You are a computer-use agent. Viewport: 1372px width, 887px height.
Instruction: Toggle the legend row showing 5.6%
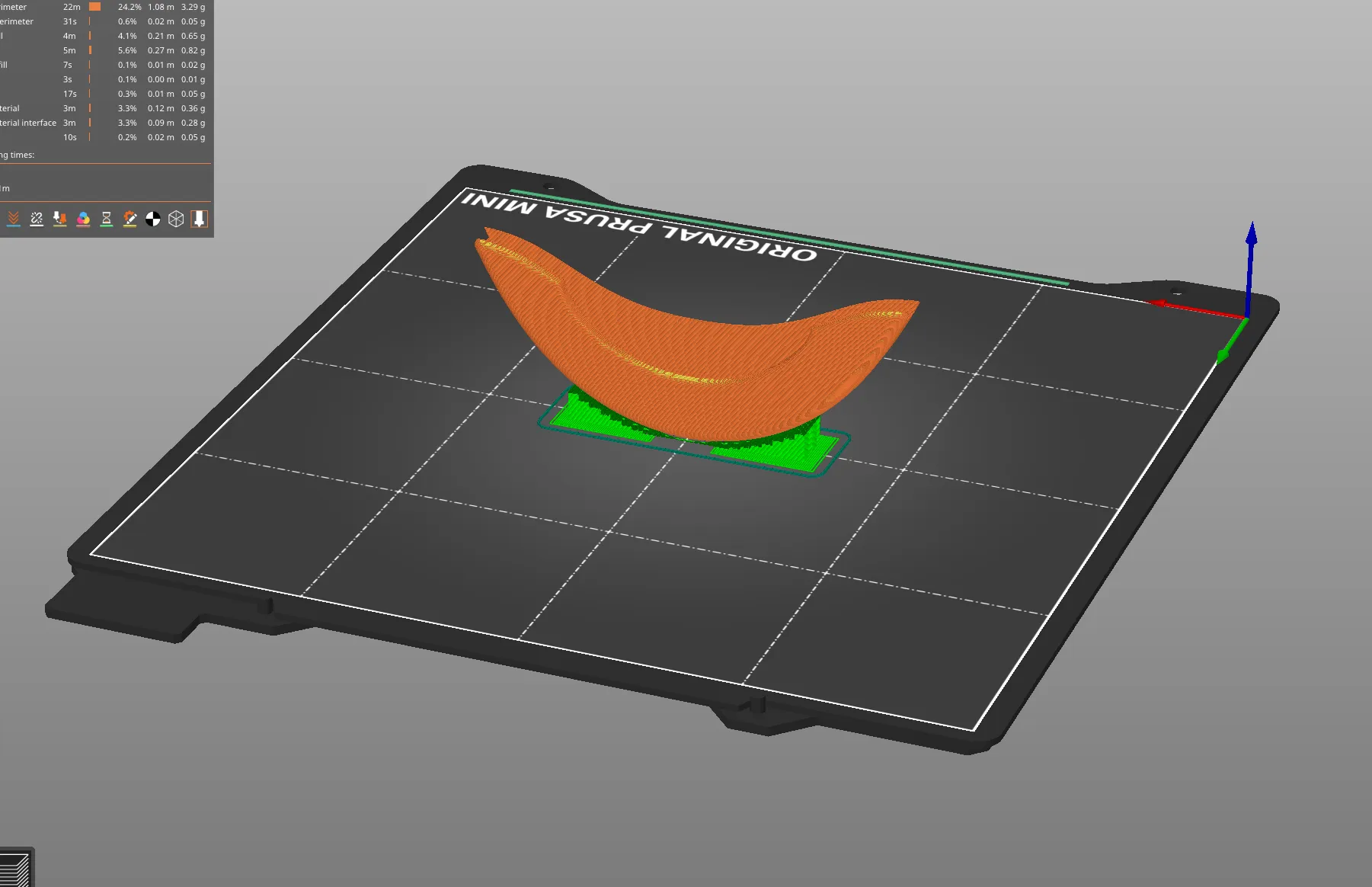click(104, 50)
